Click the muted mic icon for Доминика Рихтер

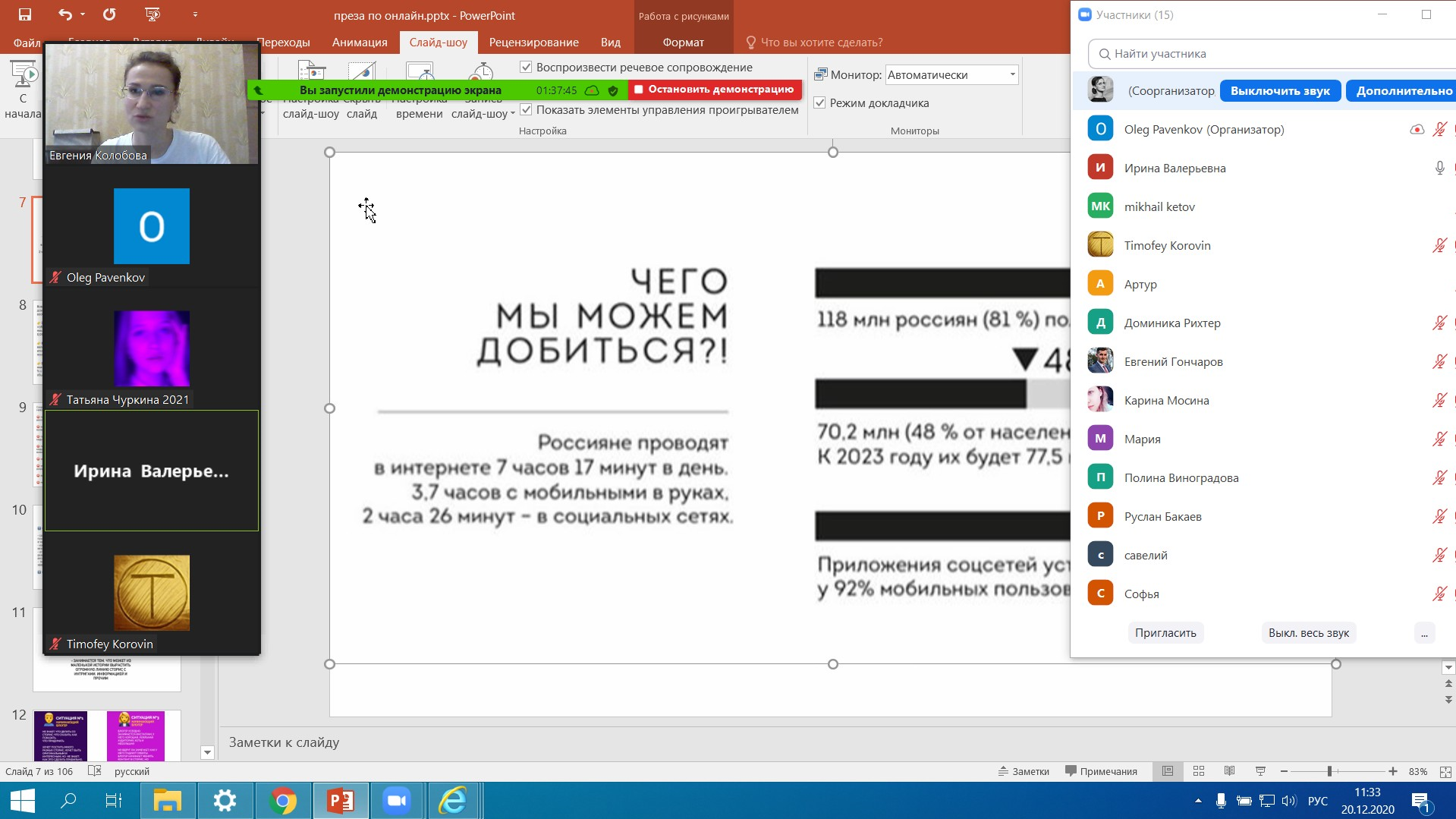1439,323
